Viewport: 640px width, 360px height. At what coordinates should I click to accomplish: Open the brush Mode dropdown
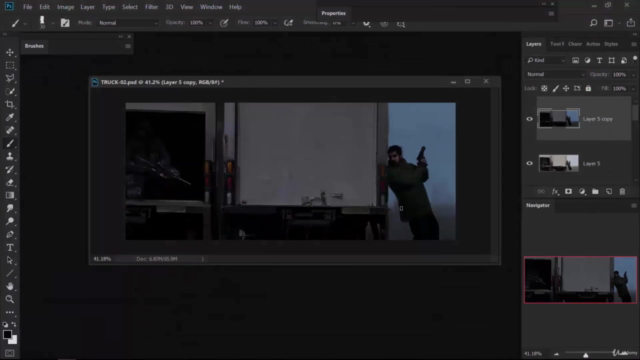click(x=128, y=23)
